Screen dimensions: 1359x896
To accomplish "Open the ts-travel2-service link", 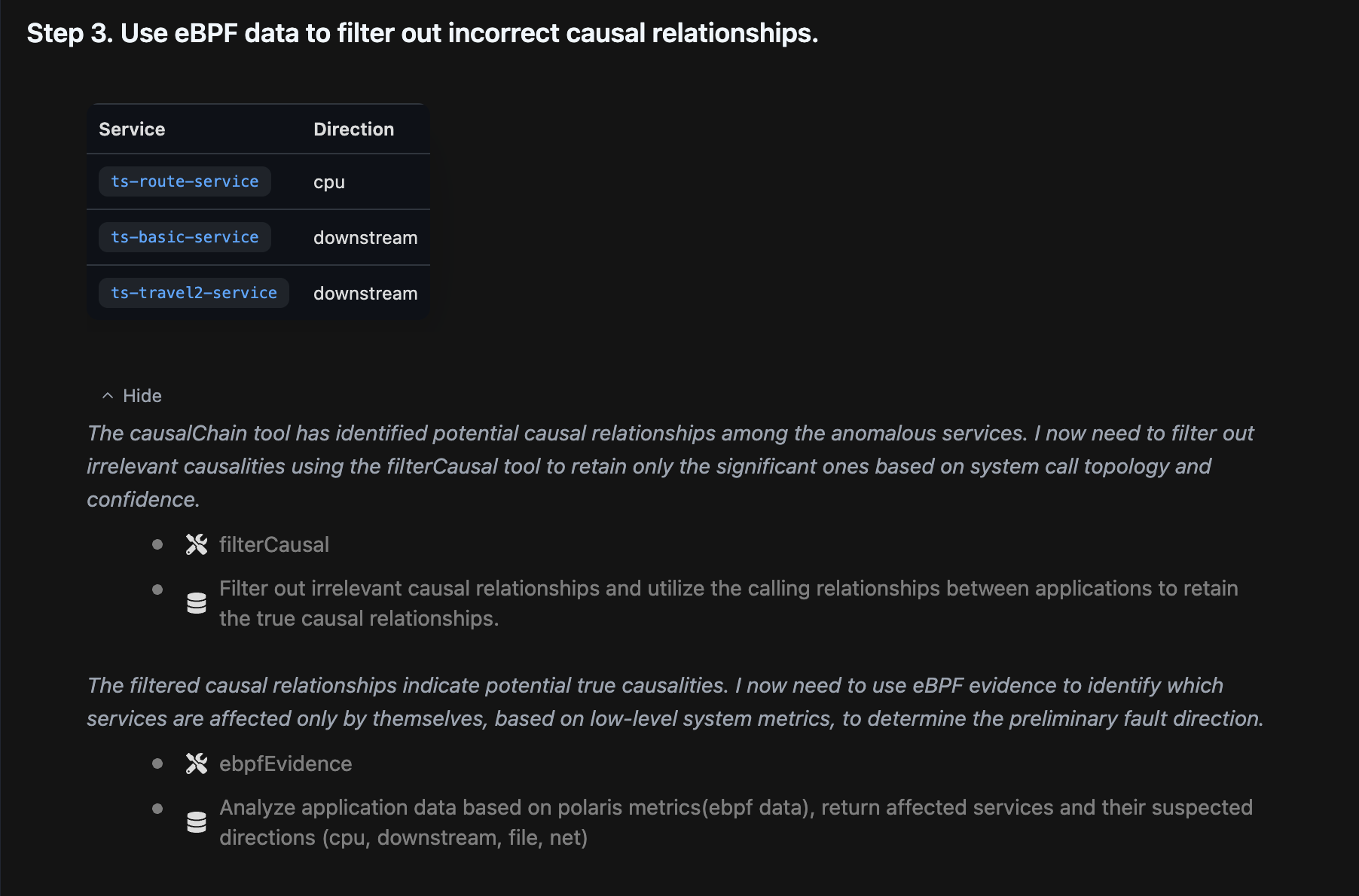I will point(194,292).
